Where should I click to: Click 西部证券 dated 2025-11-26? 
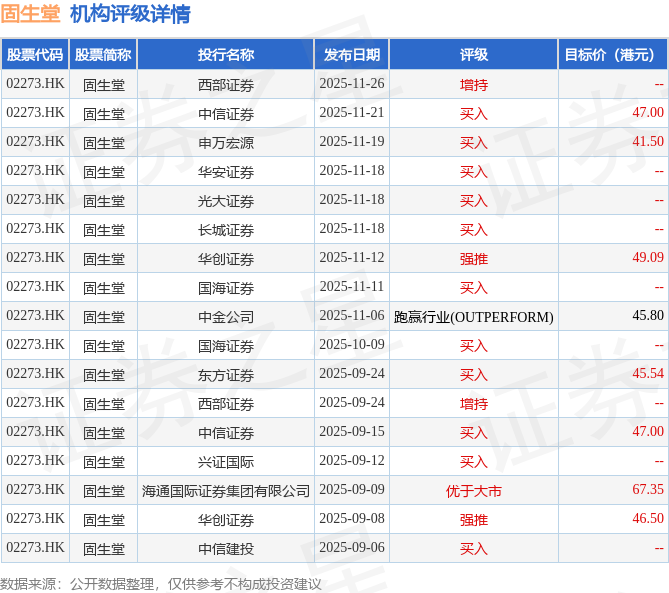226,85
